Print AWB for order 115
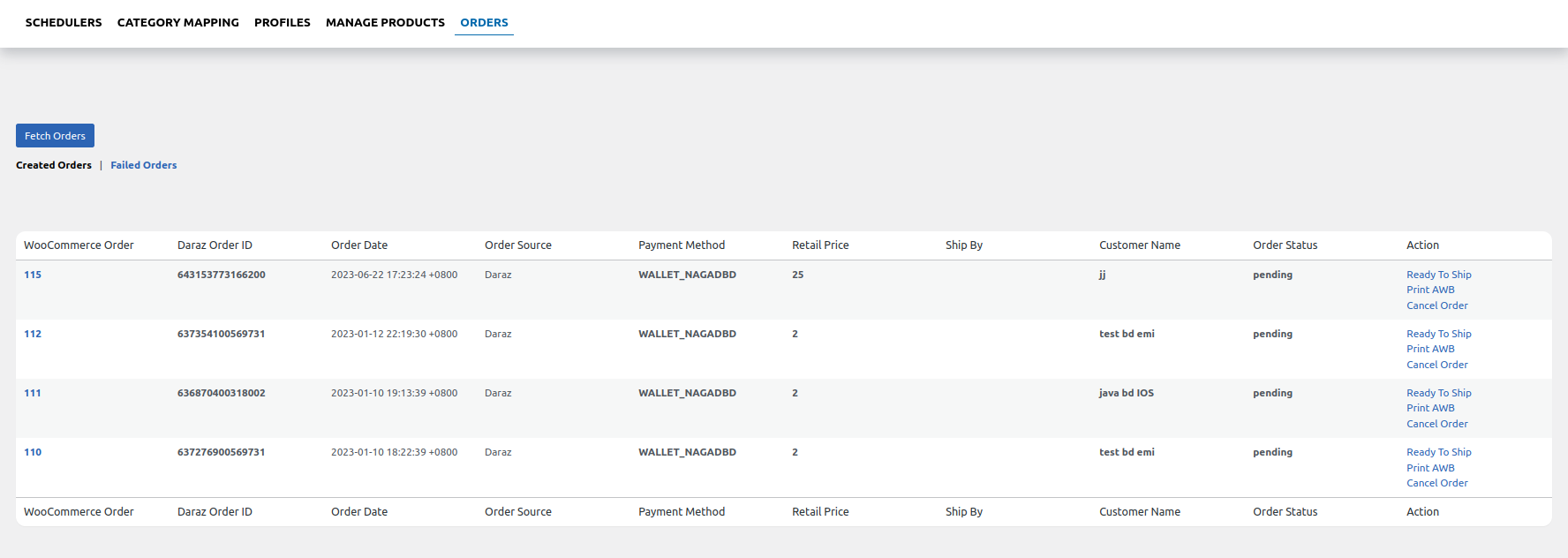The width and height of the screenshot is (1568, 558). coord(1430,290)
